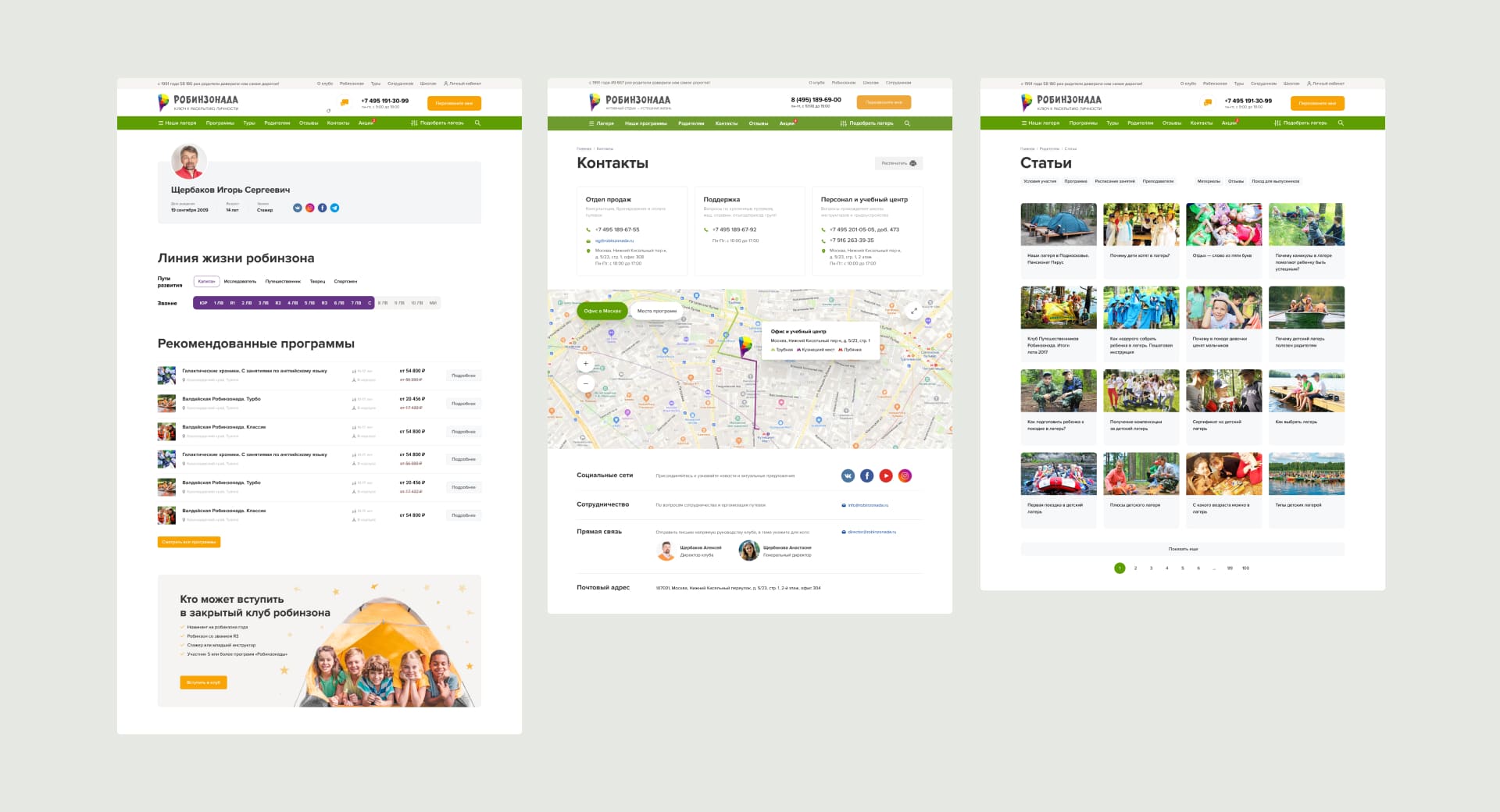Open Telegram icon in Щербаков profile card
The image size is (1500, 812).
click(x=334, y=208)
